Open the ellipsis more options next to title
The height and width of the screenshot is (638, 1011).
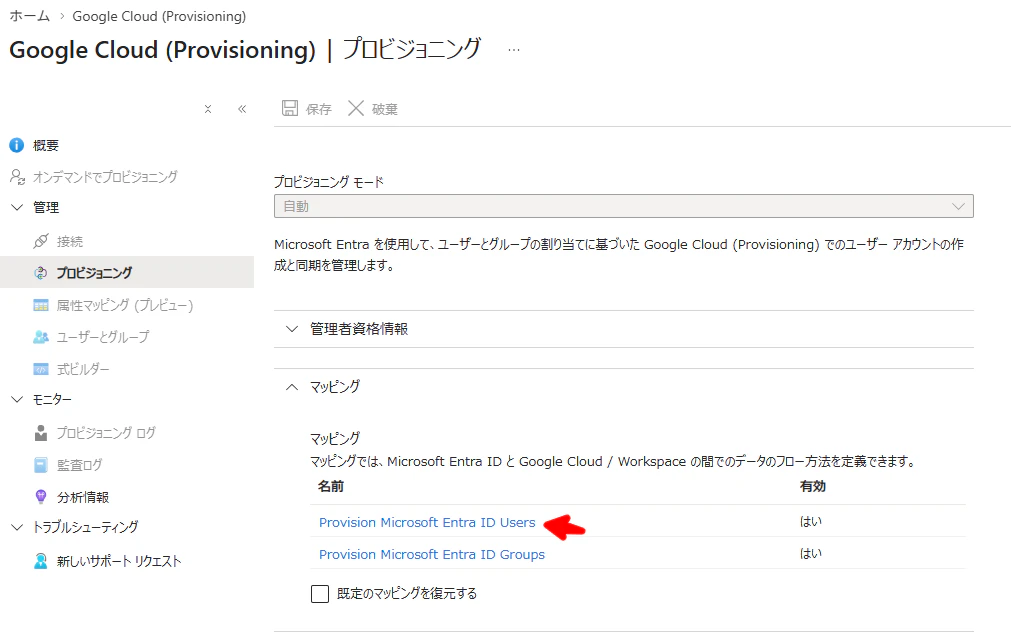(x=514, y=50)
